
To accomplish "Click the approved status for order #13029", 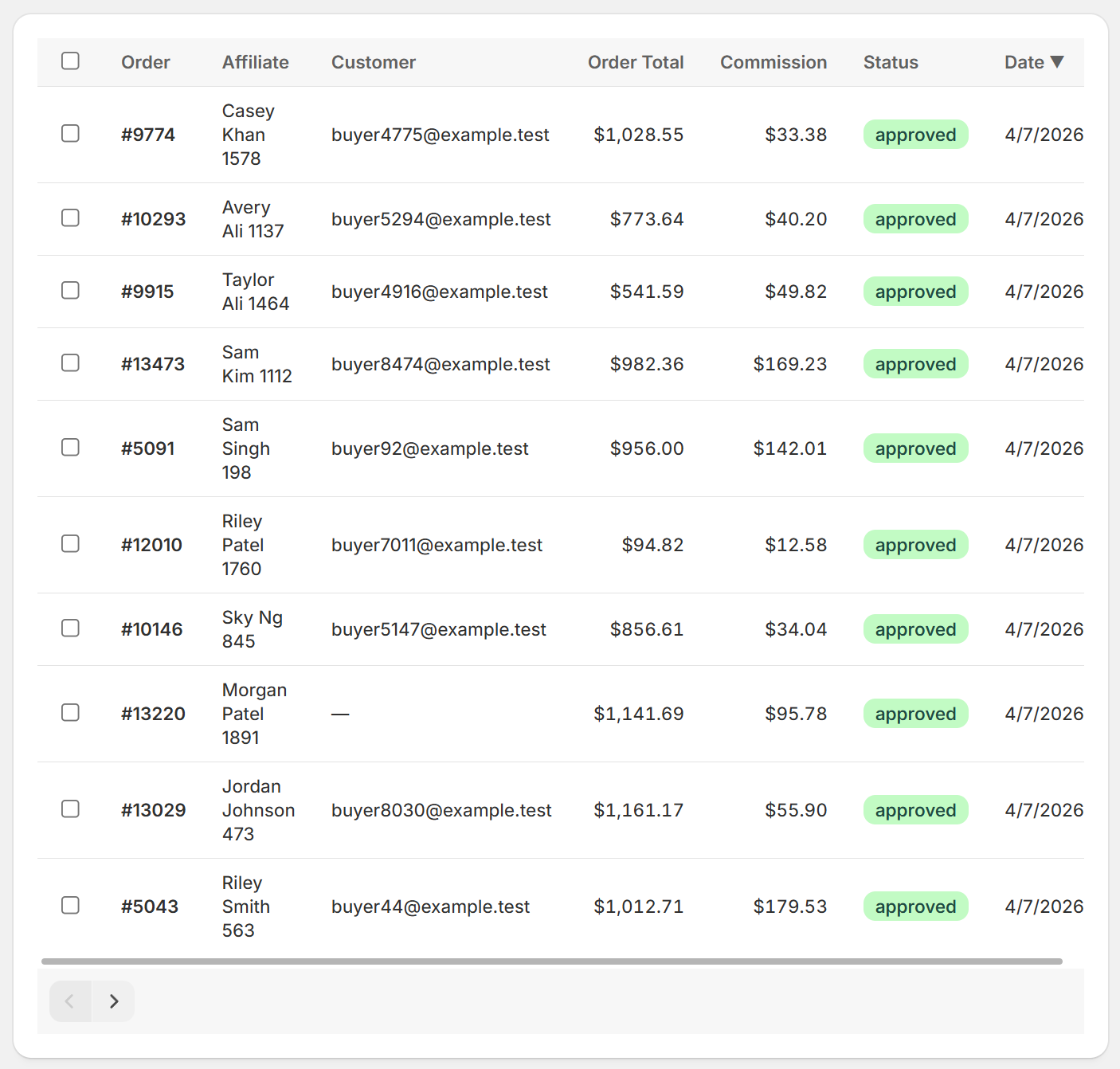I will (x=915, y=810).
